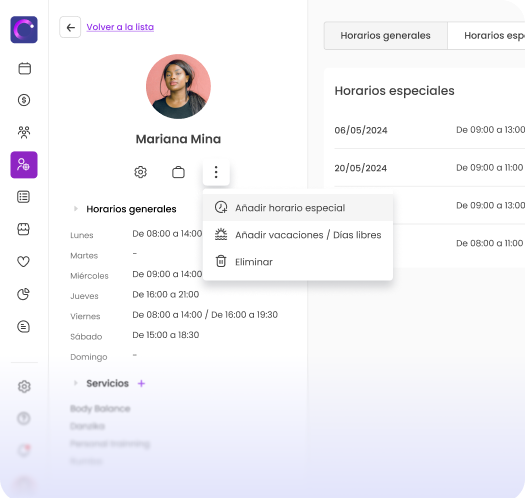The width and height of the screenshot is (525, 498).
Task: Click De 08:00 a 11:00 special schedule time
Action: pos(490,243)
